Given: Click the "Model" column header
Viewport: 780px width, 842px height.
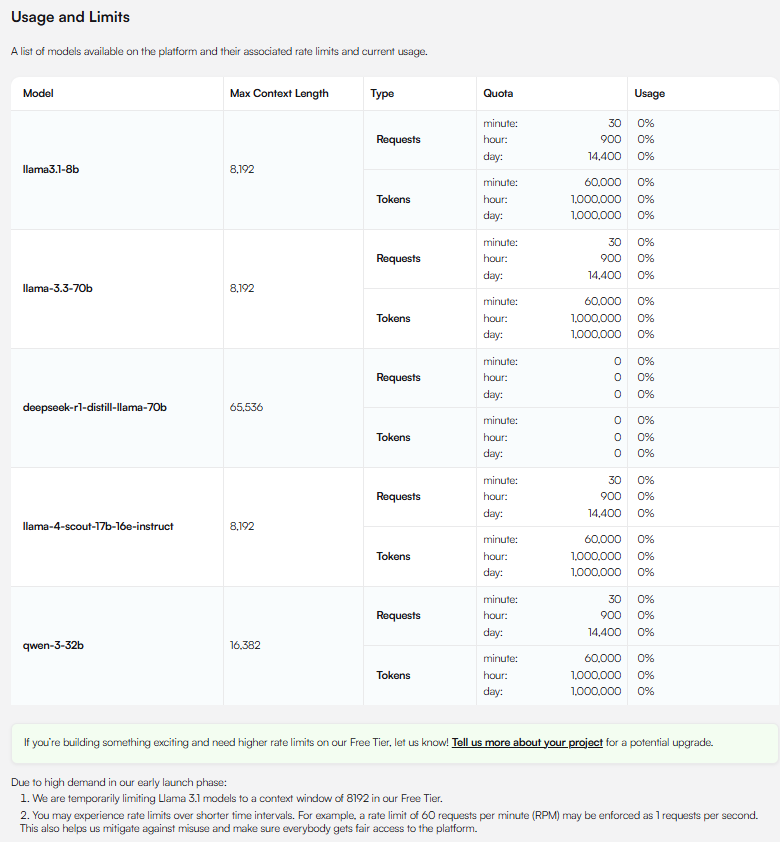Looking at the screenshot, I should click(x=38, y=94).
